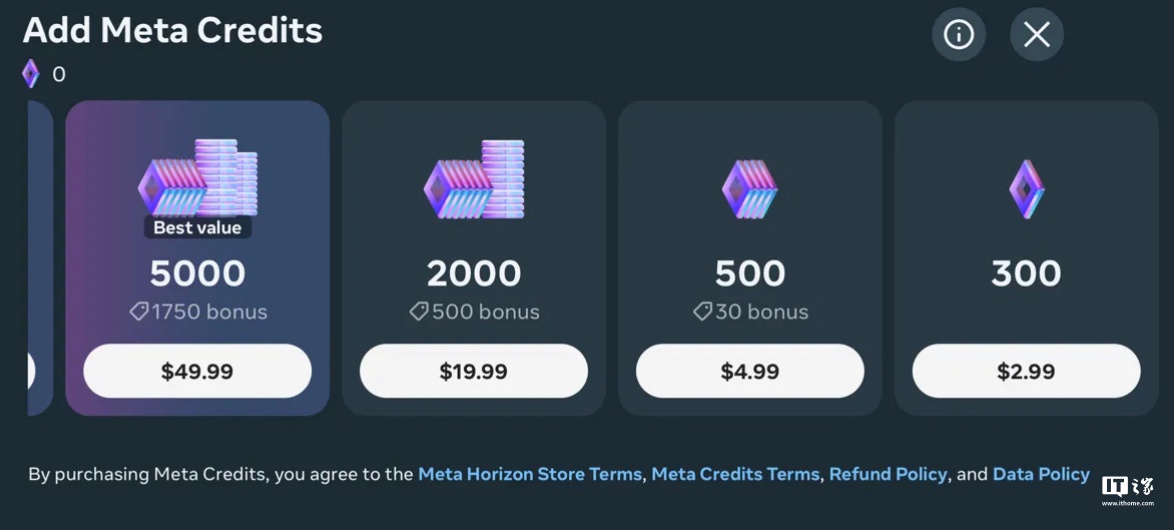The image size is (1174, 530).
Task: Purchase 500 credits for $4.99
Action: [750, 372]
